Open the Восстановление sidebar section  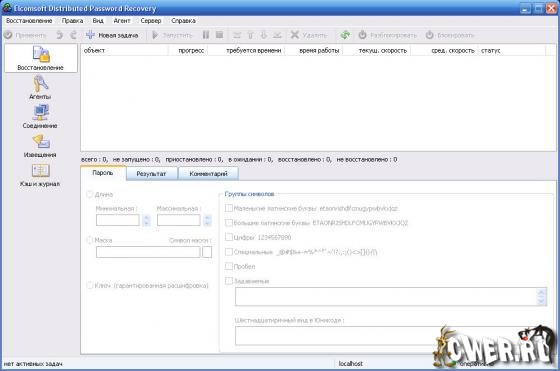tap(41, 58)
